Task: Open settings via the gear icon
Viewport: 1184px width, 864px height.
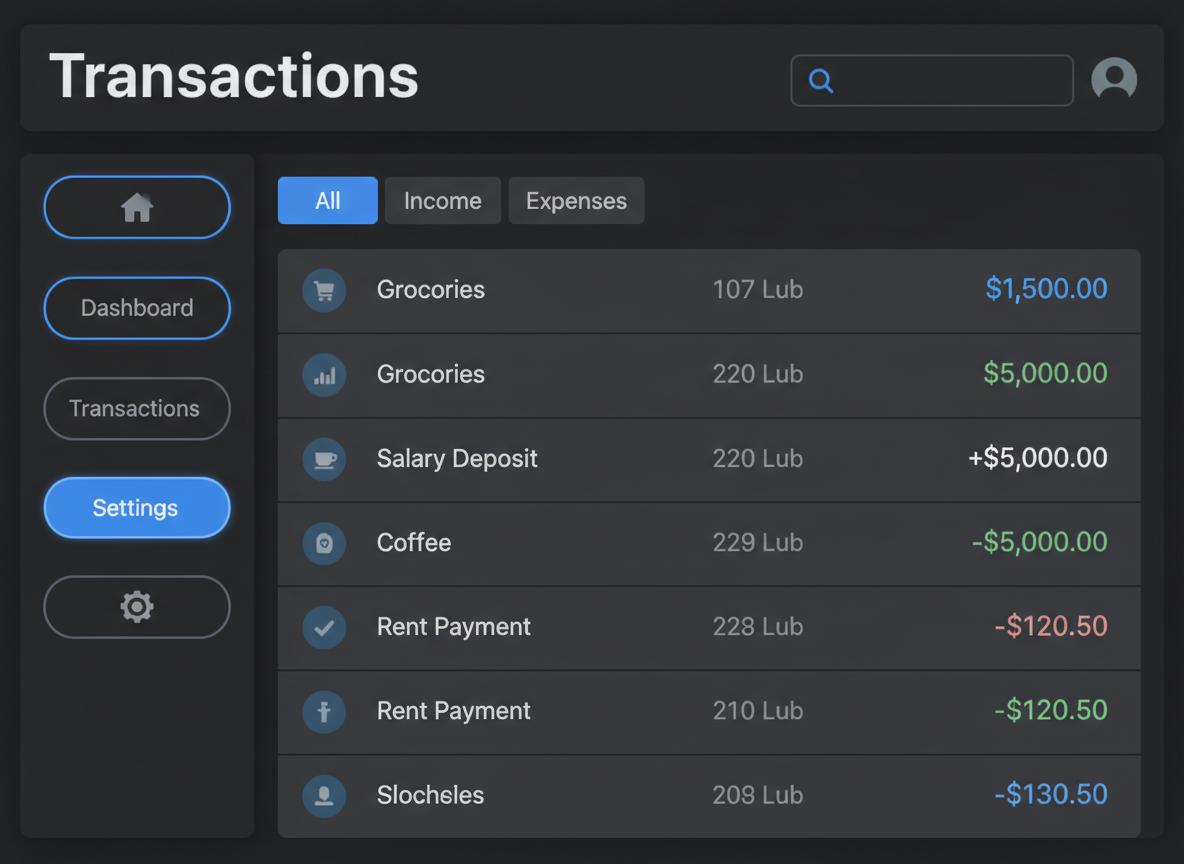Action: coord(137,606)
